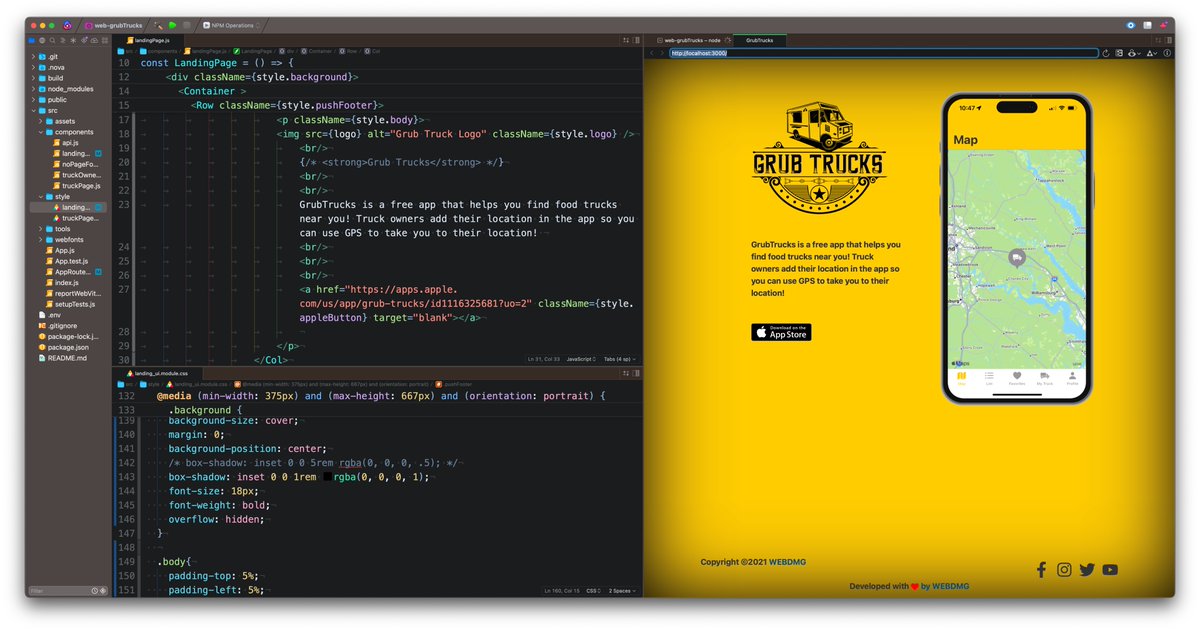
Task: Open api.js in the file tree
Action: click(66, 143)
